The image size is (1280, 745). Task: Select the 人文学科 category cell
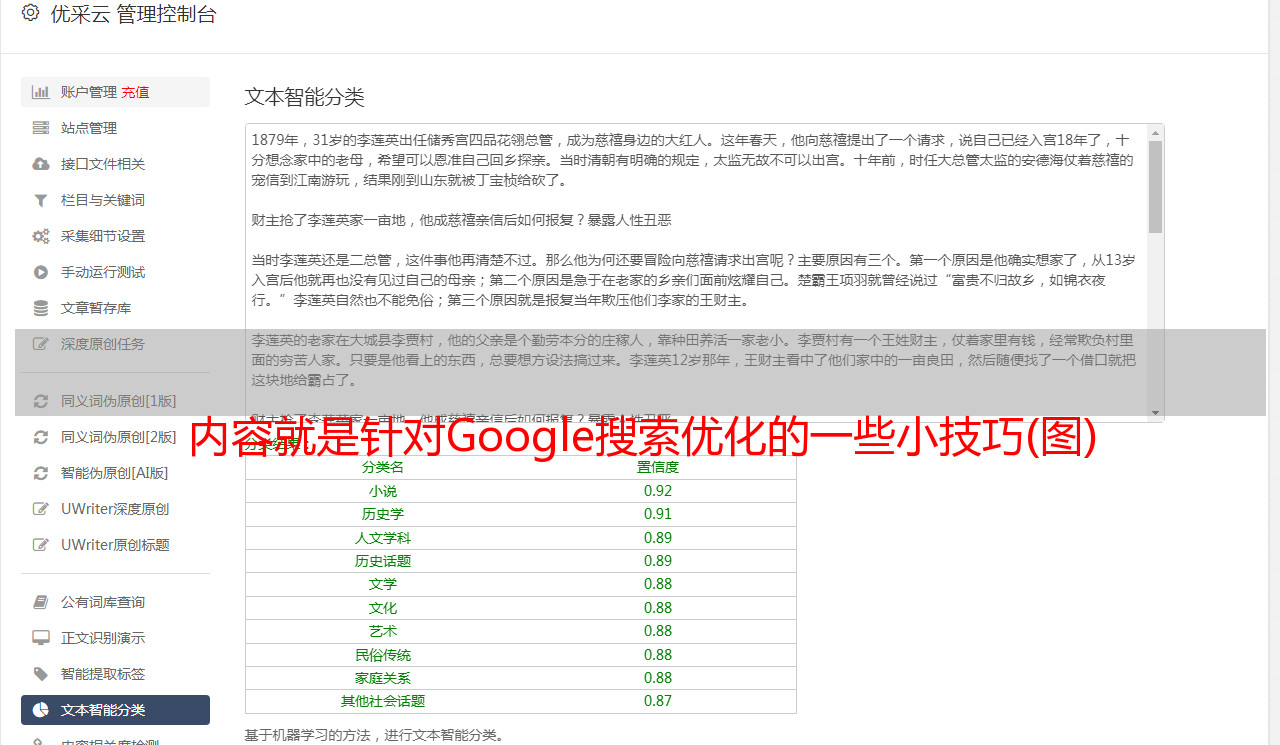click(383, 538)
